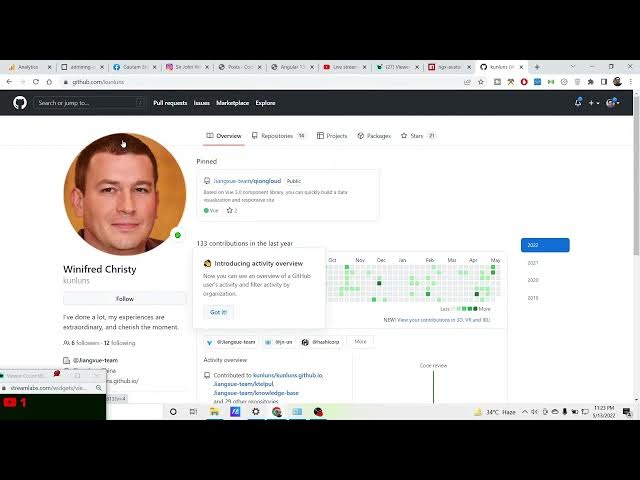Click the darkest green contribution square in December

(379, 283)
